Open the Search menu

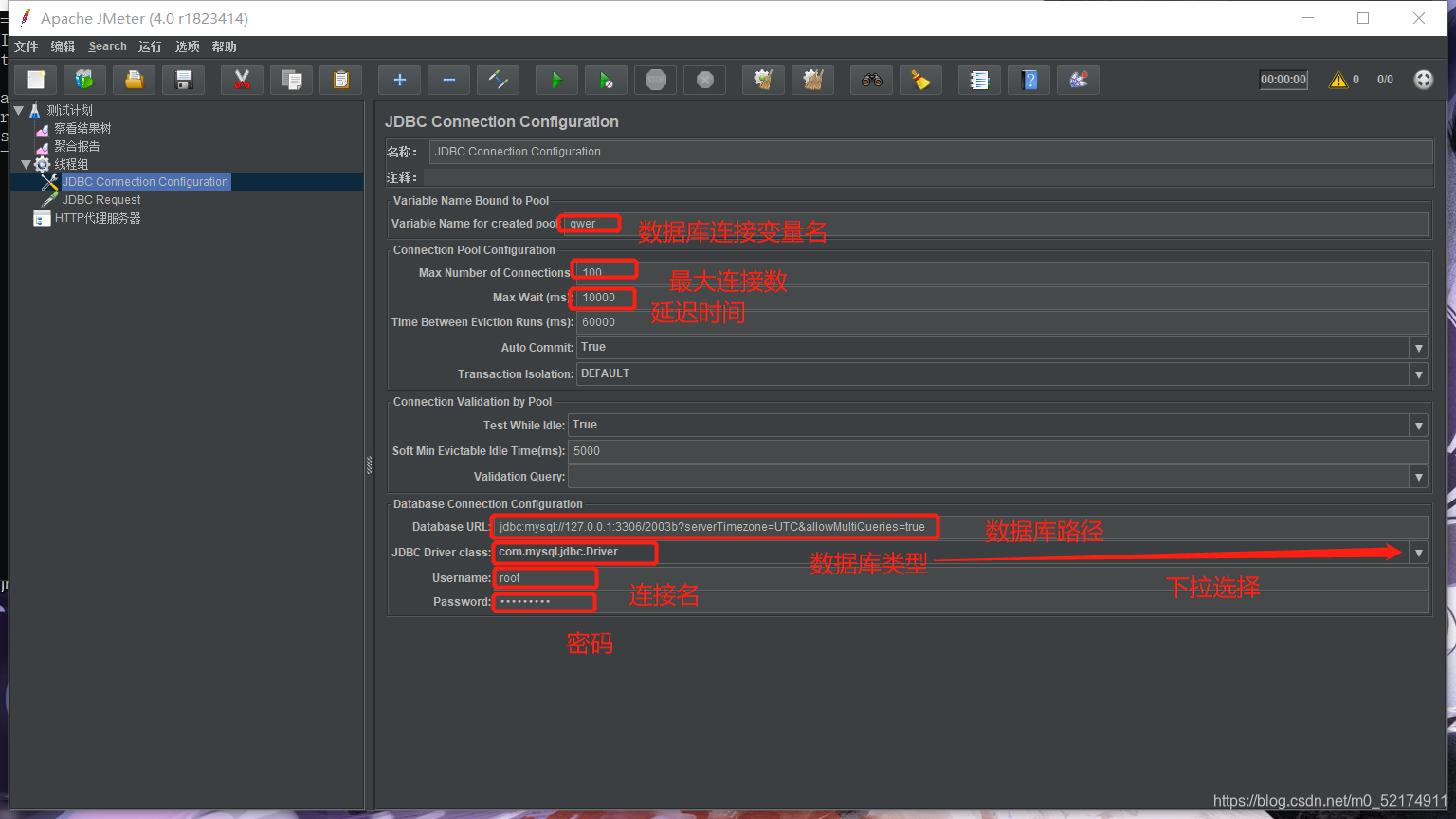pos(107,46)
